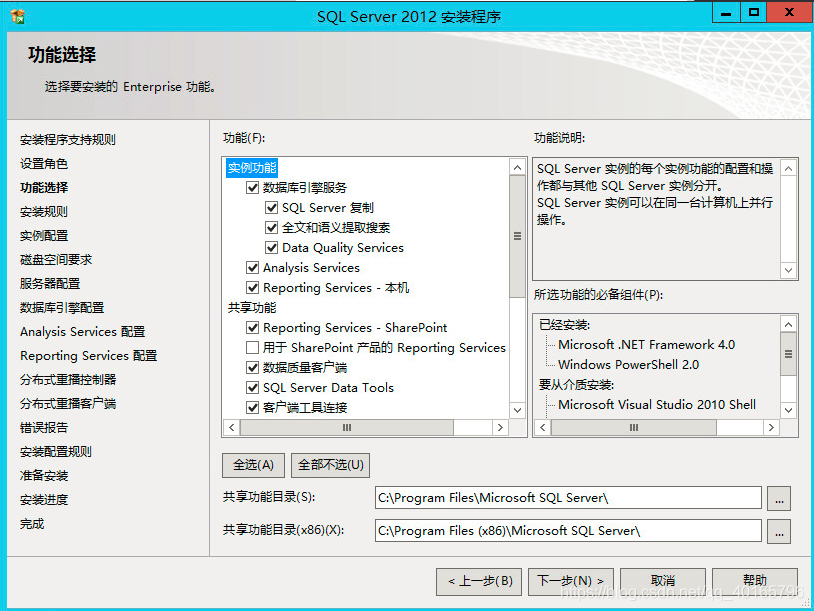
Task: Uncheck Reporting Services - SharePoint checkbox
Action: tap(252, 328)
